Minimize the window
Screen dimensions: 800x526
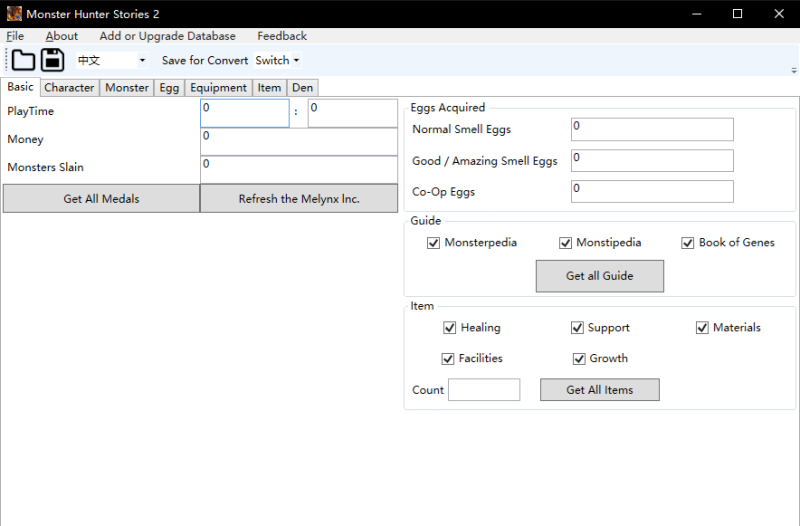(x=697, y=14)
